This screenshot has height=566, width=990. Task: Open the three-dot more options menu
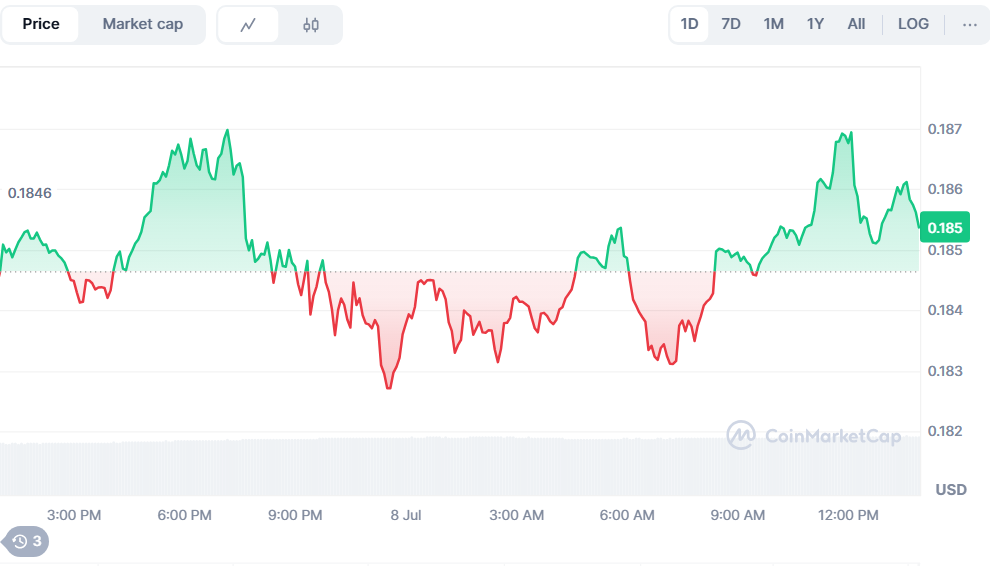click(969, 24)
